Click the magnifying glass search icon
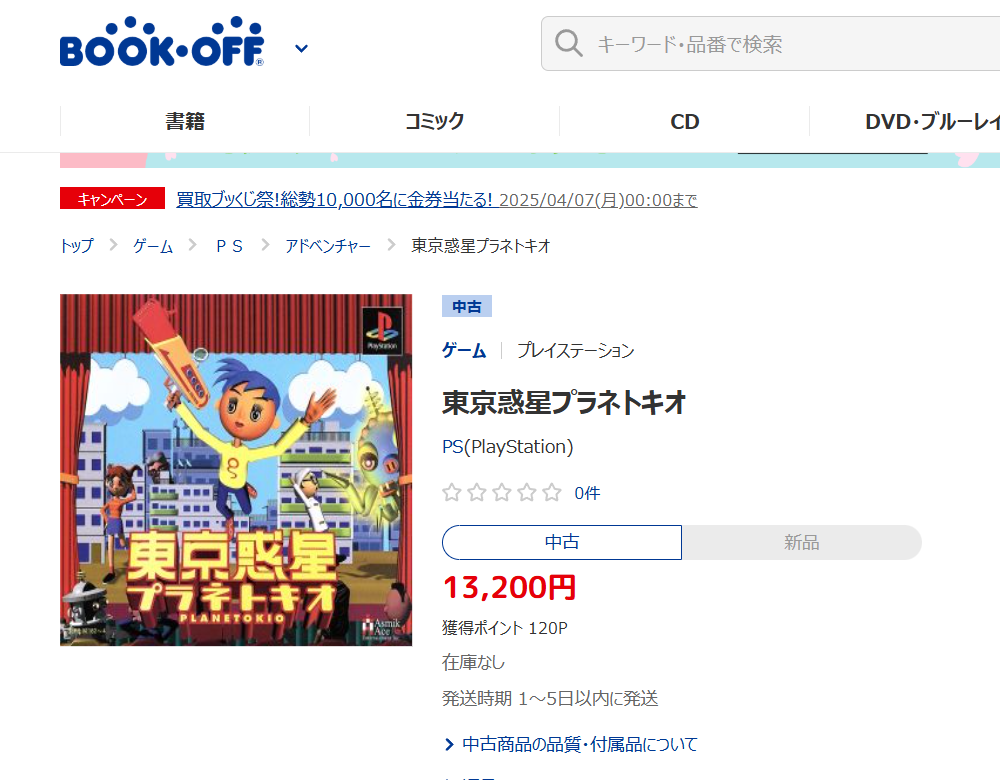The height and width of the screenshot is (780, 1000). click(x=568, y=43)
